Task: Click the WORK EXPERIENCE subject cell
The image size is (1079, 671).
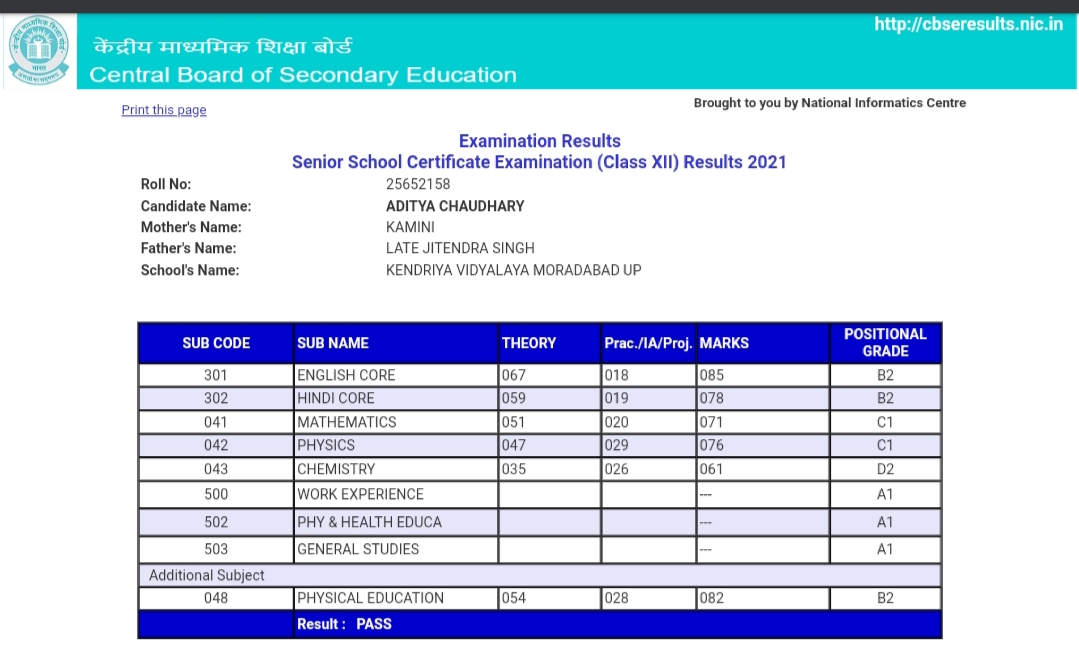Action: click(396, 495)
